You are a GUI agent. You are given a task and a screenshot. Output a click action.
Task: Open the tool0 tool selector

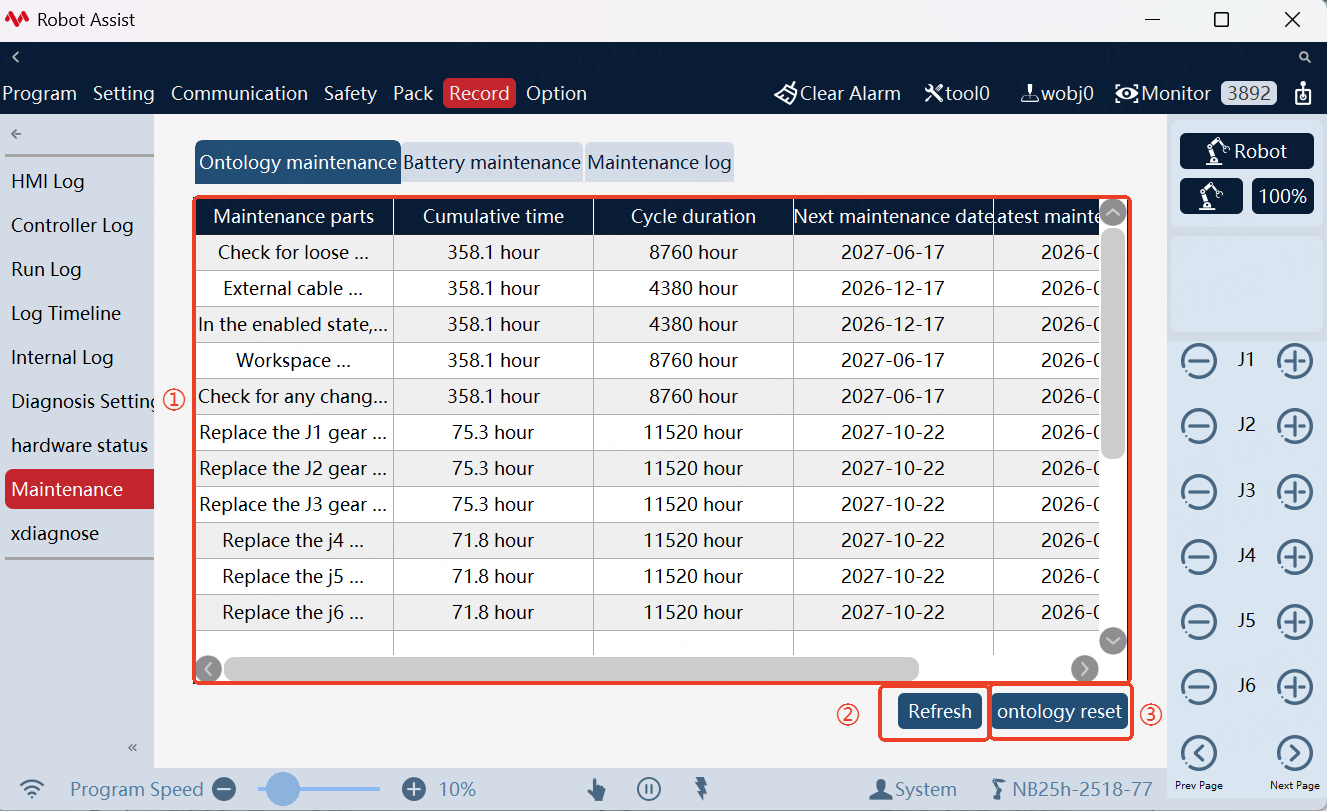pos(957,93)
